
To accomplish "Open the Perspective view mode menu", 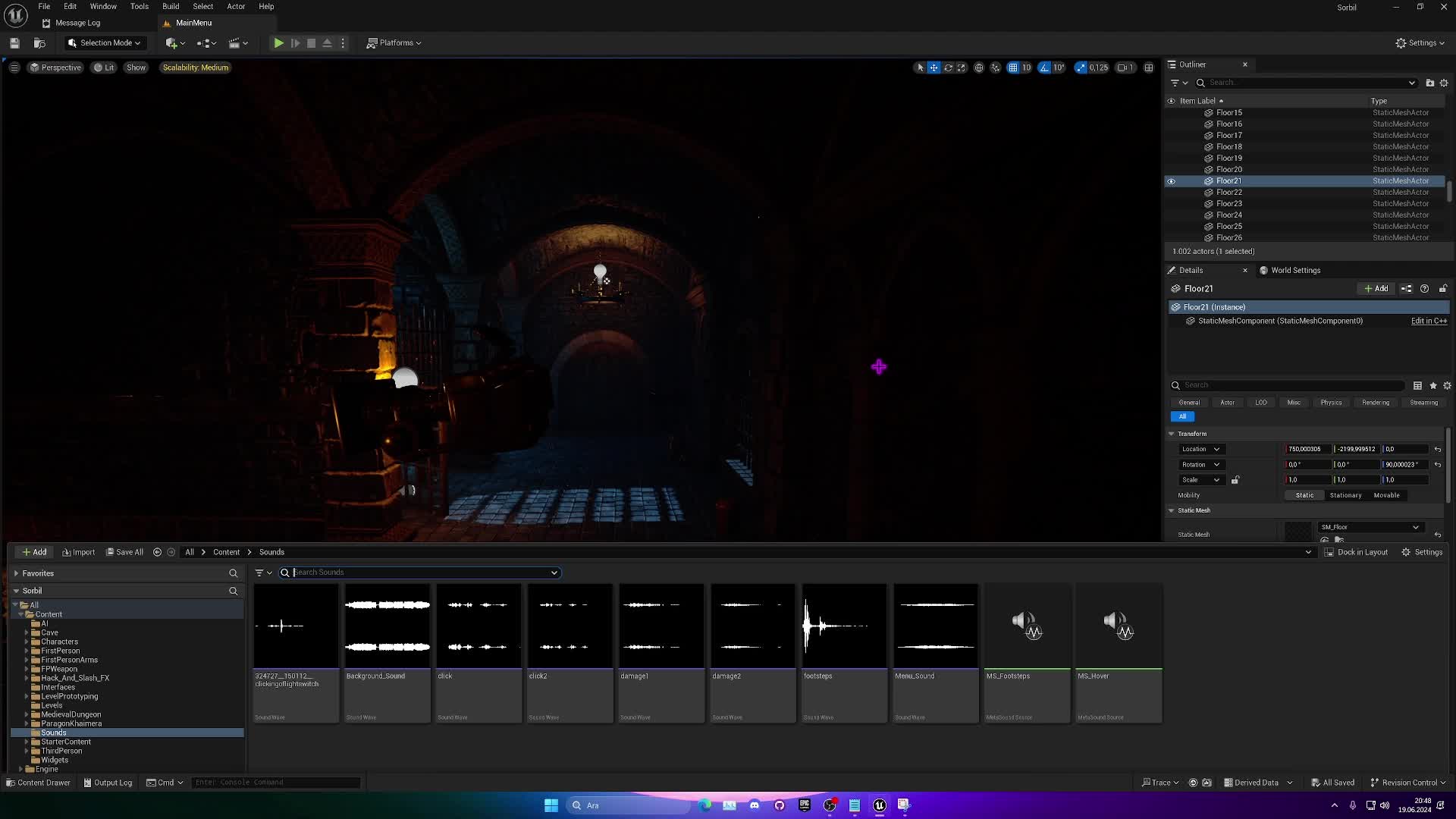I will 55,67.
